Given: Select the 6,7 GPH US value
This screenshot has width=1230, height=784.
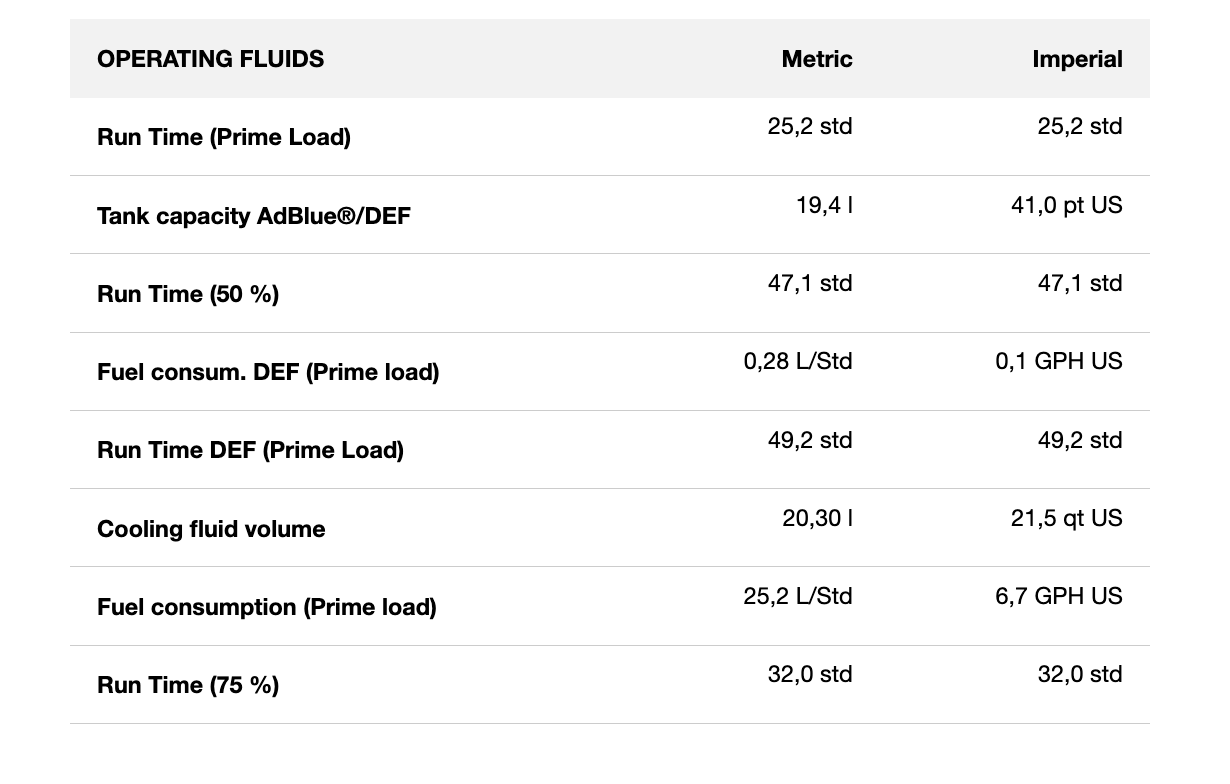Looking at the screenshot, I should coord(1058,596).
